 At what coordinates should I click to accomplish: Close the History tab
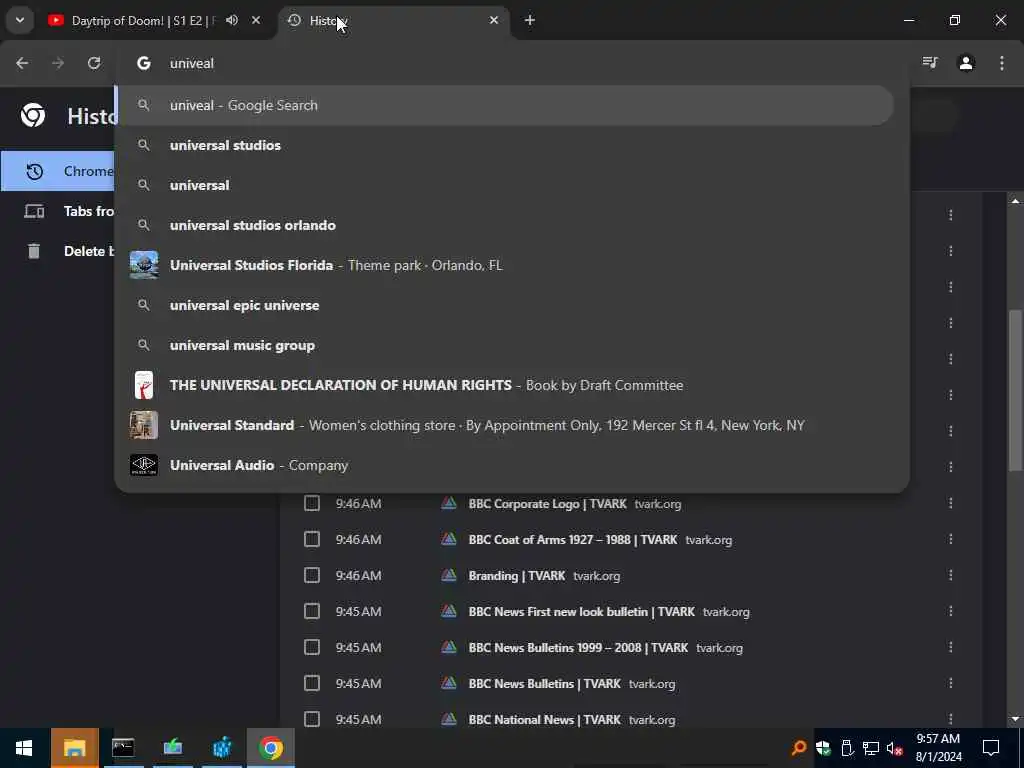(x=494, y=20)
